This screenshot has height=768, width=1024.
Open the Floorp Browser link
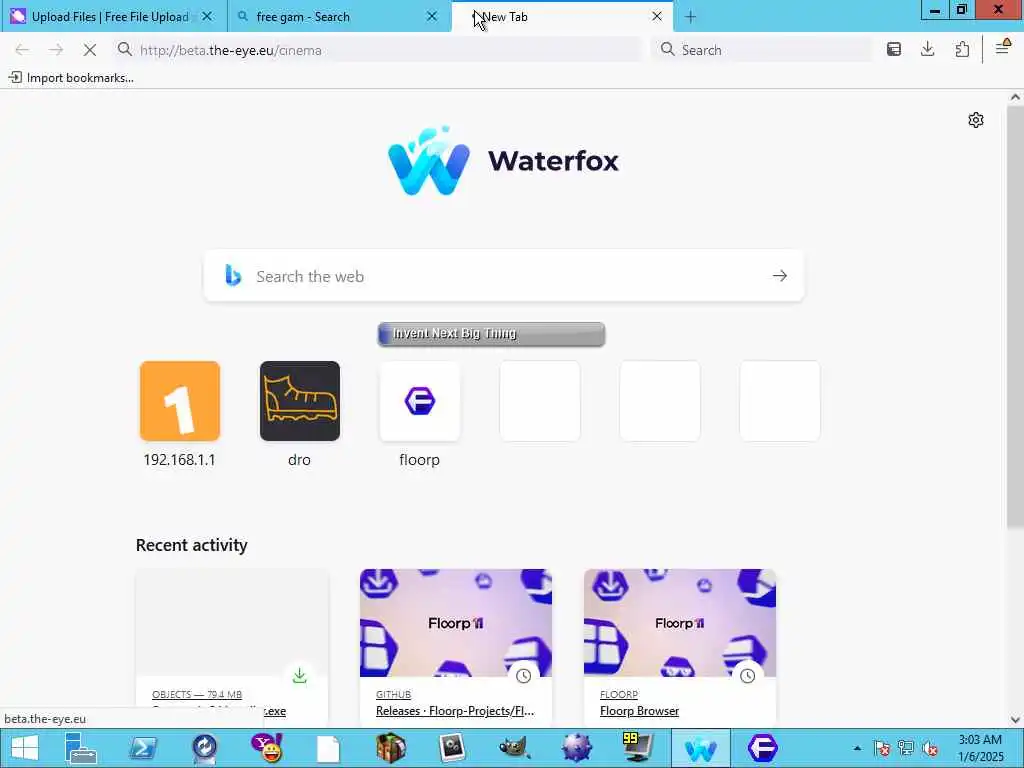pyautogui.click(x=639, y=711)
